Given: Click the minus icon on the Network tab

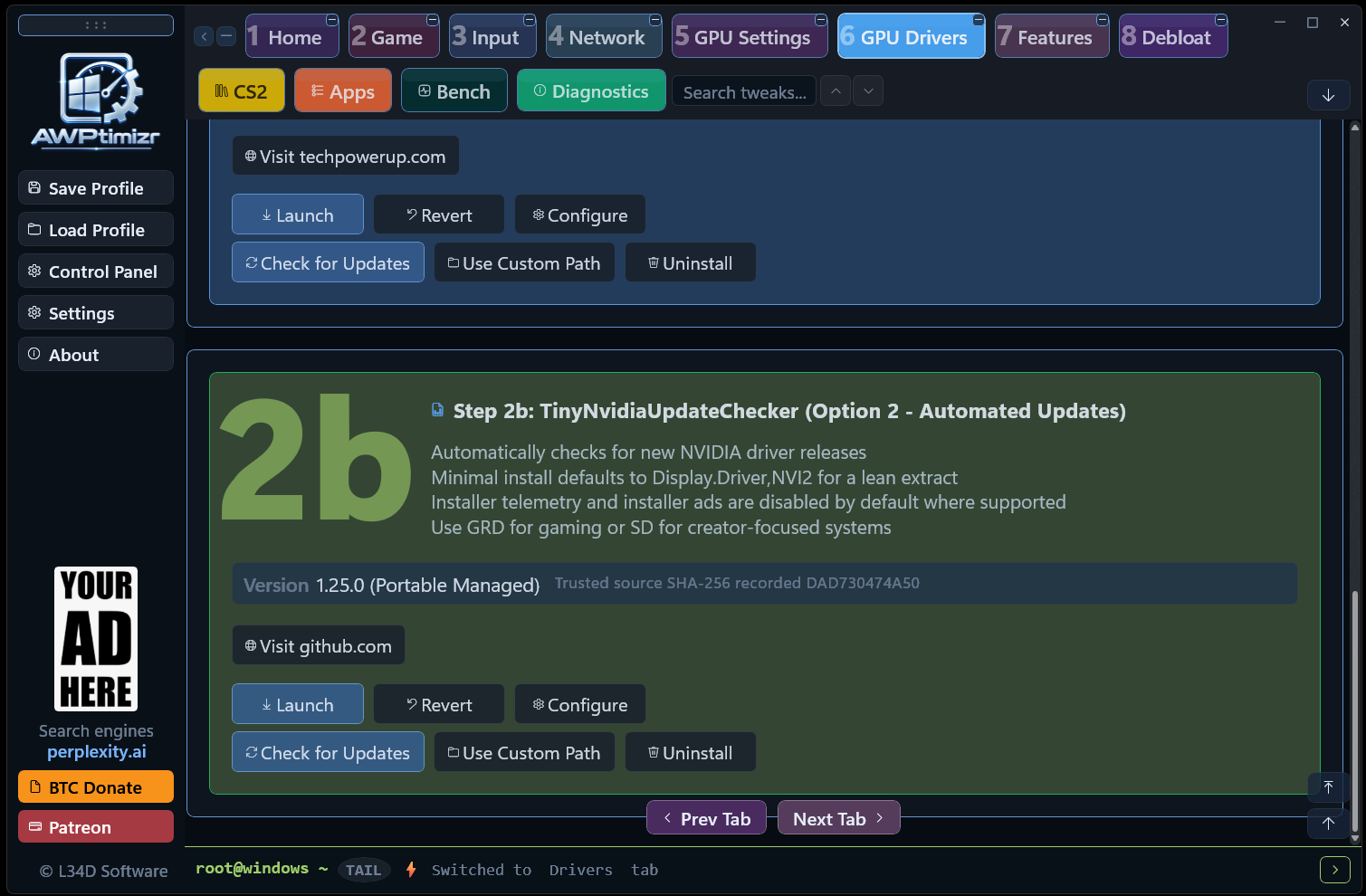Looking at the screenshot, I should pos(655,20).
